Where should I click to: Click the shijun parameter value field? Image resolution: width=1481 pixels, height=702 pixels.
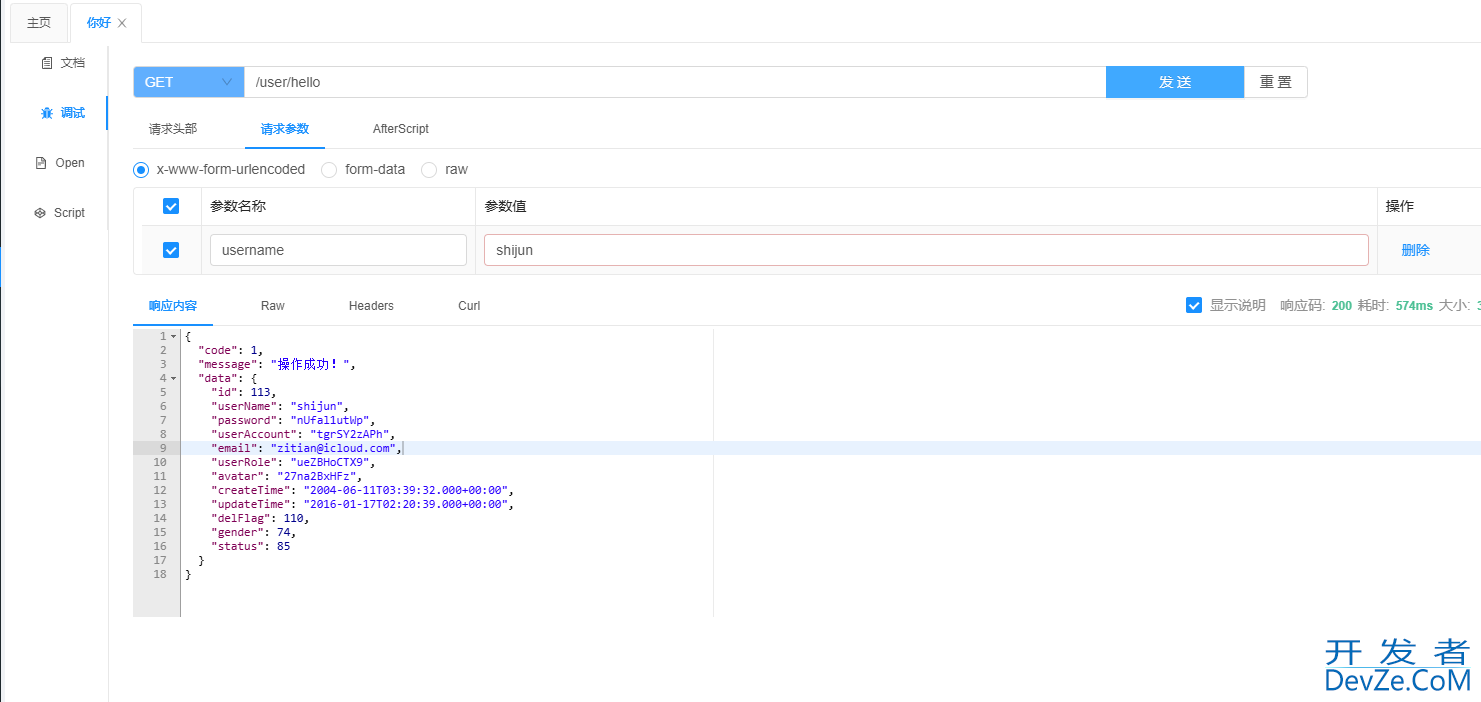click(926, 250)
